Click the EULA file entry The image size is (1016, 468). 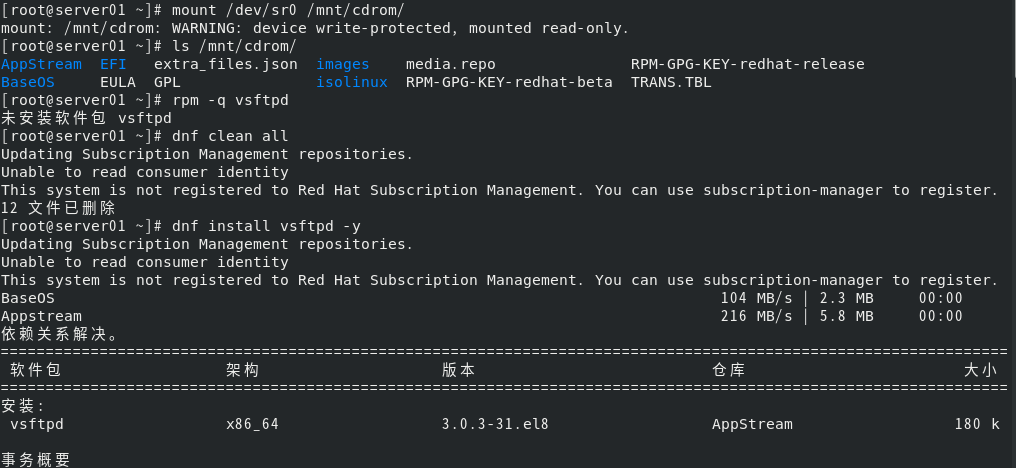click(x=118, y=82)
